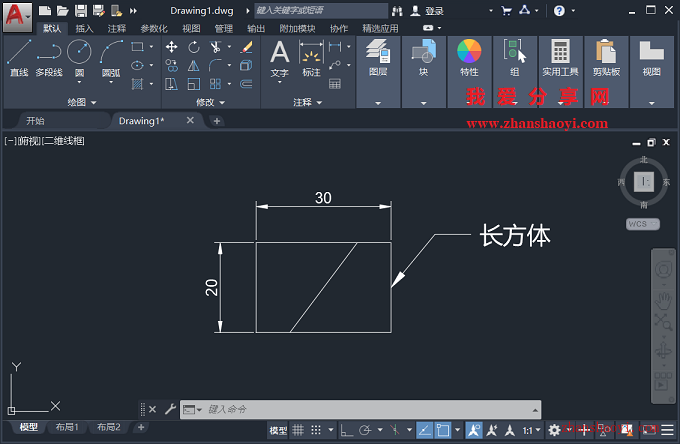The width and height of the screenshot is (680, 444).
Task: Activate the Stretch tool
Action: pyautogui.click(x=171, y=84)
